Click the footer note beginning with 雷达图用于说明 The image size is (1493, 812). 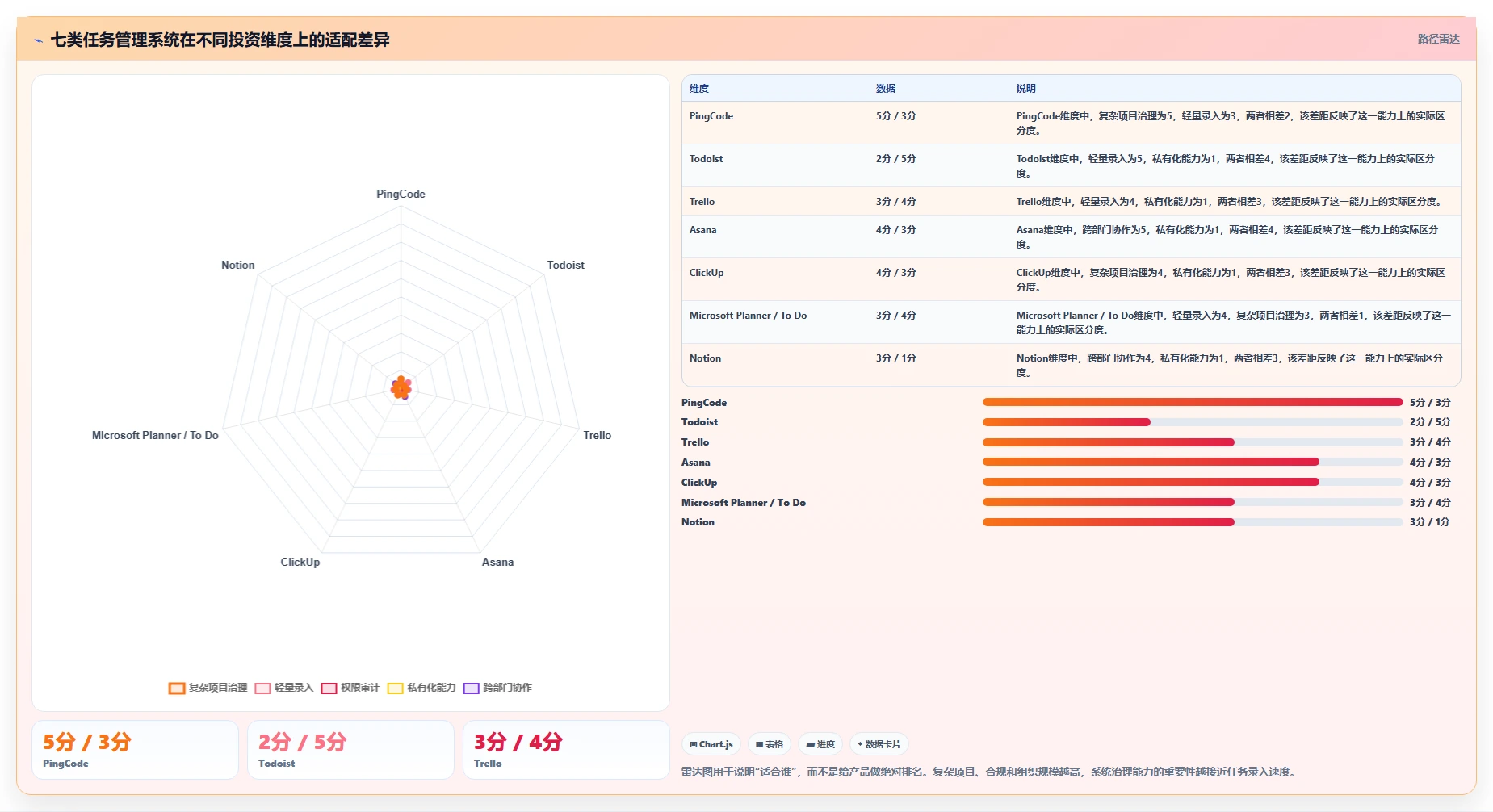(990, 772)
